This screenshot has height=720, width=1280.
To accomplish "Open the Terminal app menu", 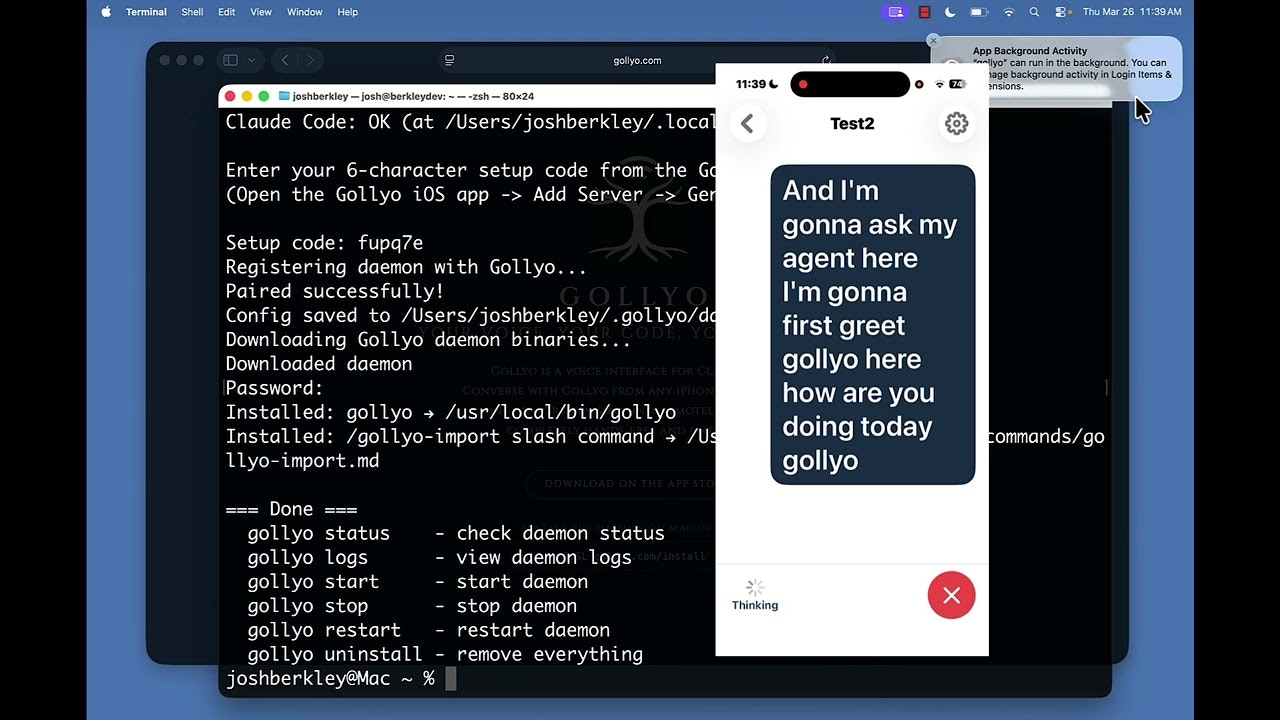I will pyautogui.click(x=146, y=12).
